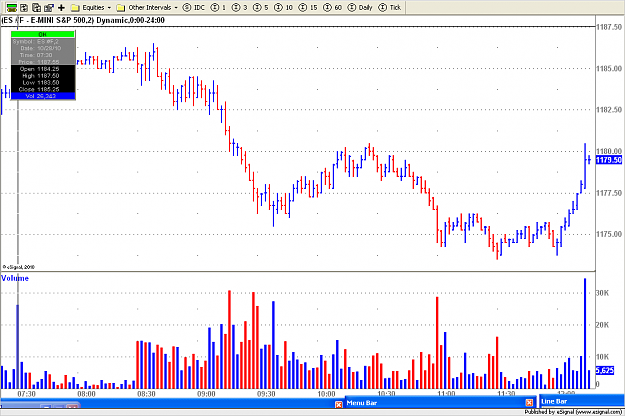Select the Menu Bar window title
The width and height of the screenshot is (625, 416).
[362, 403]
